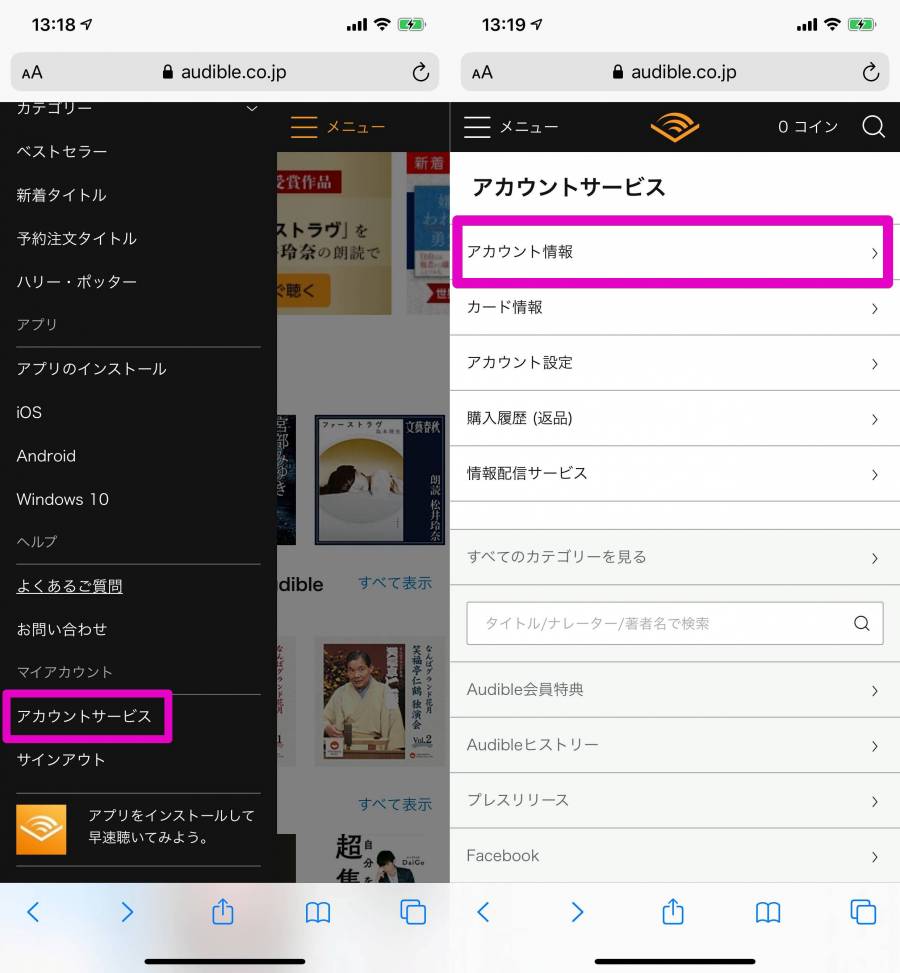Open Audibleヒストリー row chevron
900x973 pixels.
point(874,746)
